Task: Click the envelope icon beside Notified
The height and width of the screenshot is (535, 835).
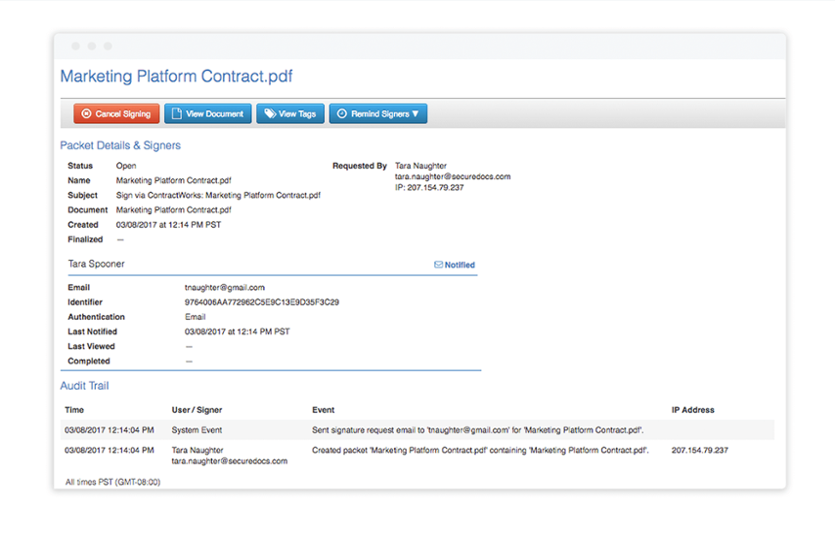Action: point(438,265)
